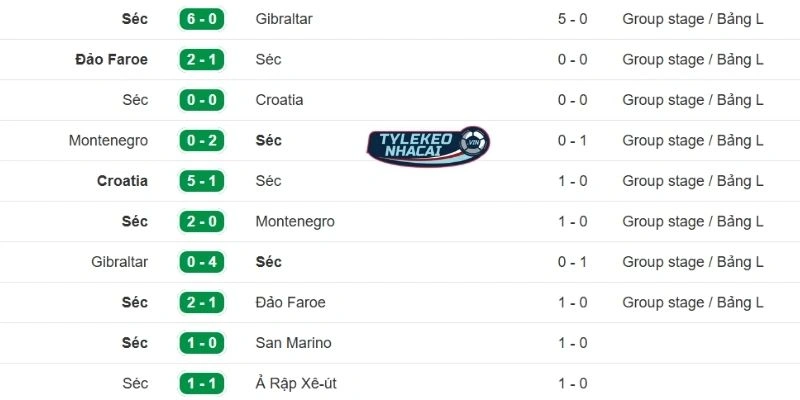This screenshot has height=400, width=800.
Task: Open the 1 - 1 Séc–Ả Rập Xê-út score
Action: tap(201, 383)
